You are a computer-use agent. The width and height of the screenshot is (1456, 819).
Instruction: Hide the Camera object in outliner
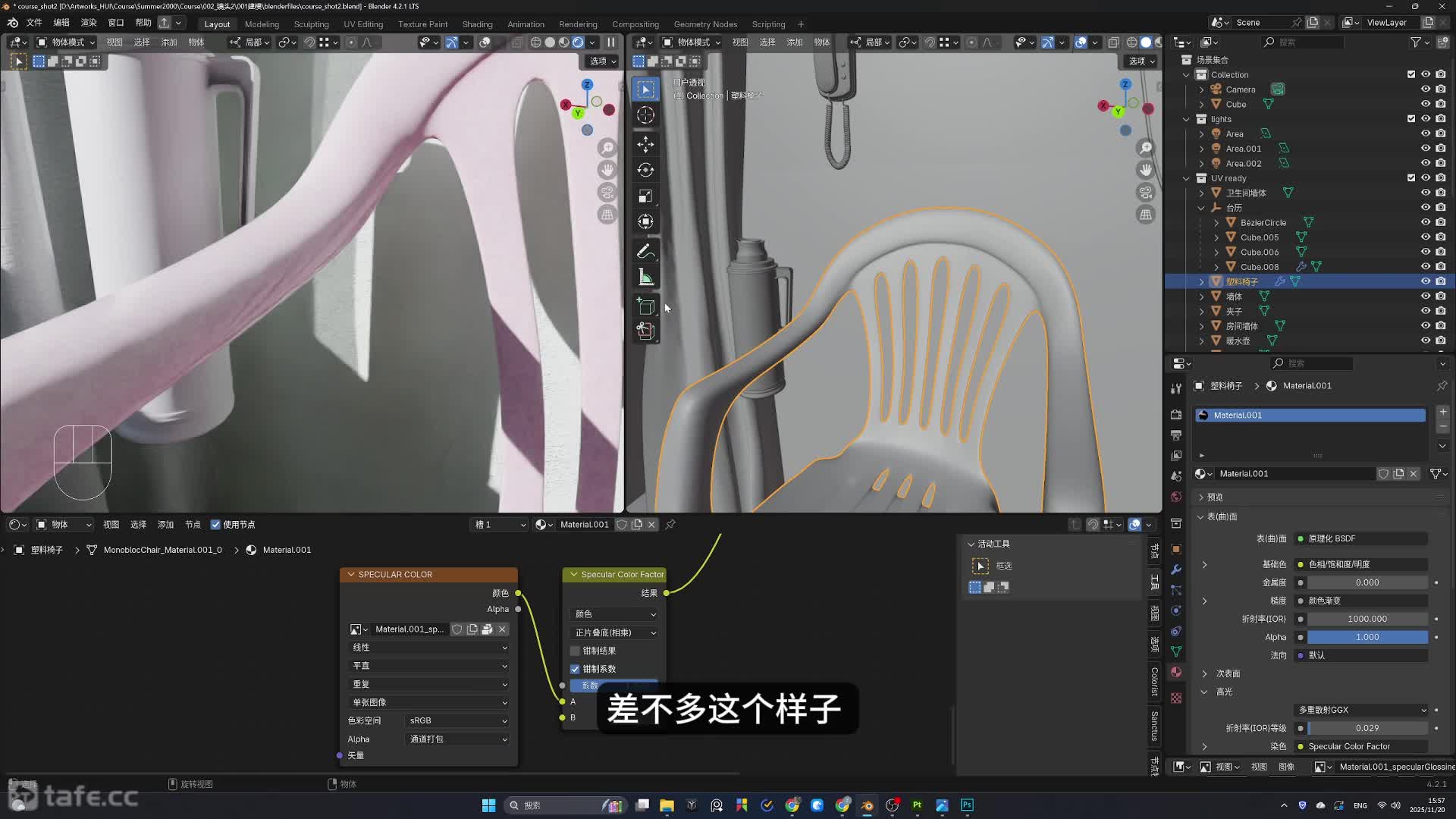1426,89
